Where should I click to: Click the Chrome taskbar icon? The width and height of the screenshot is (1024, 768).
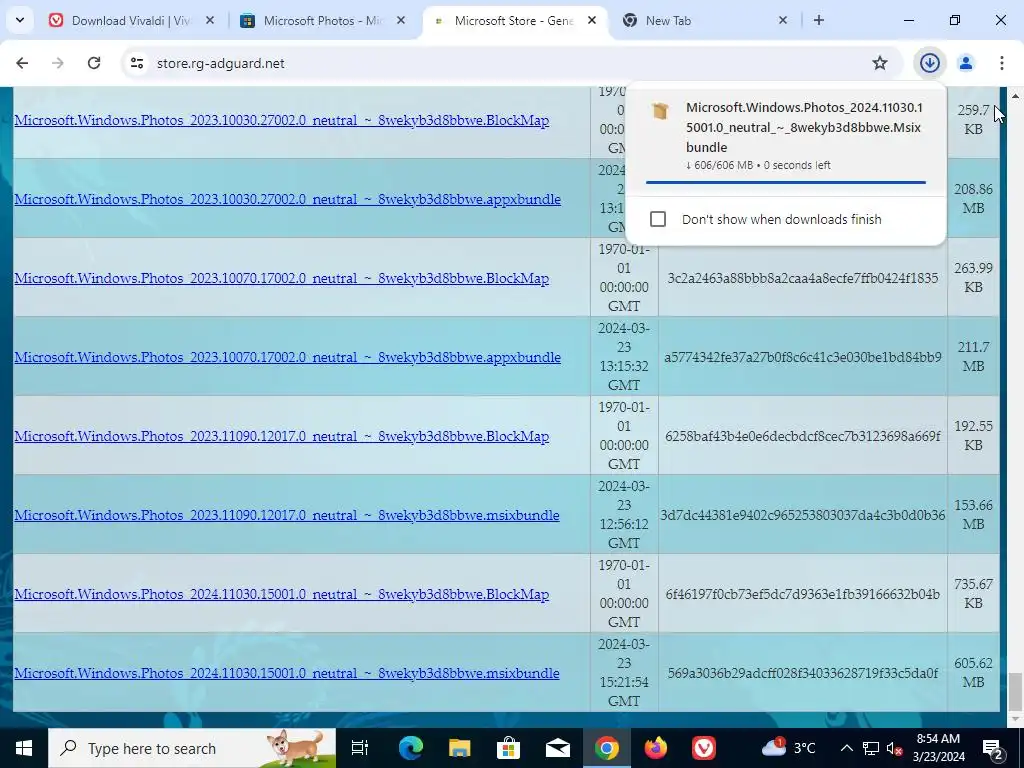606,748
